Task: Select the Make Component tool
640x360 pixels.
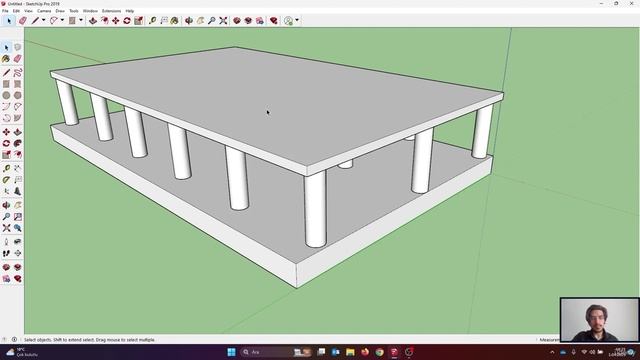Action: 18,48
